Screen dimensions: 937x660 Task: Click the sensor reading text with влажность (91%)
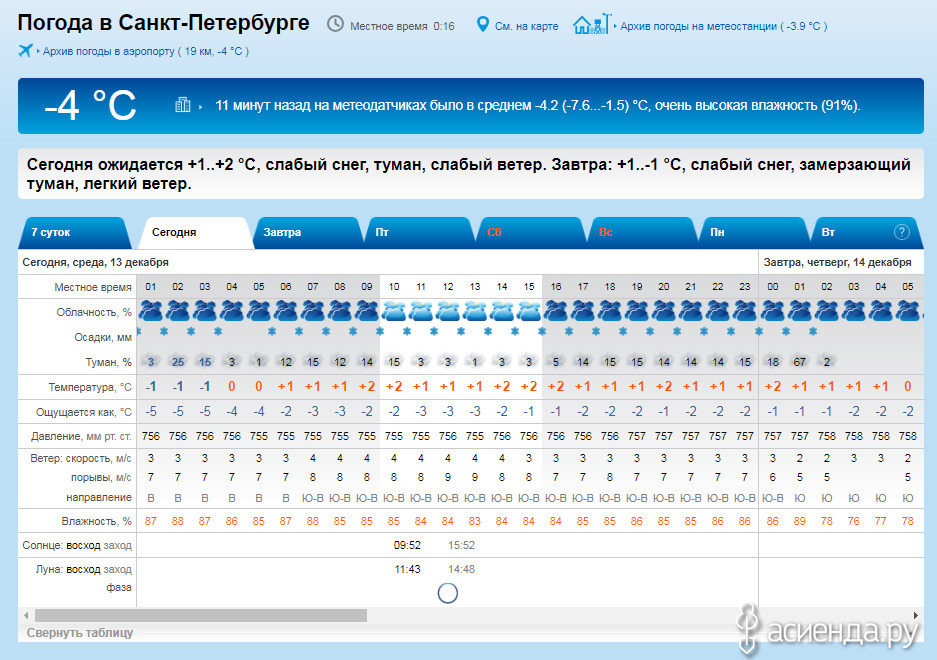point(538,106)
